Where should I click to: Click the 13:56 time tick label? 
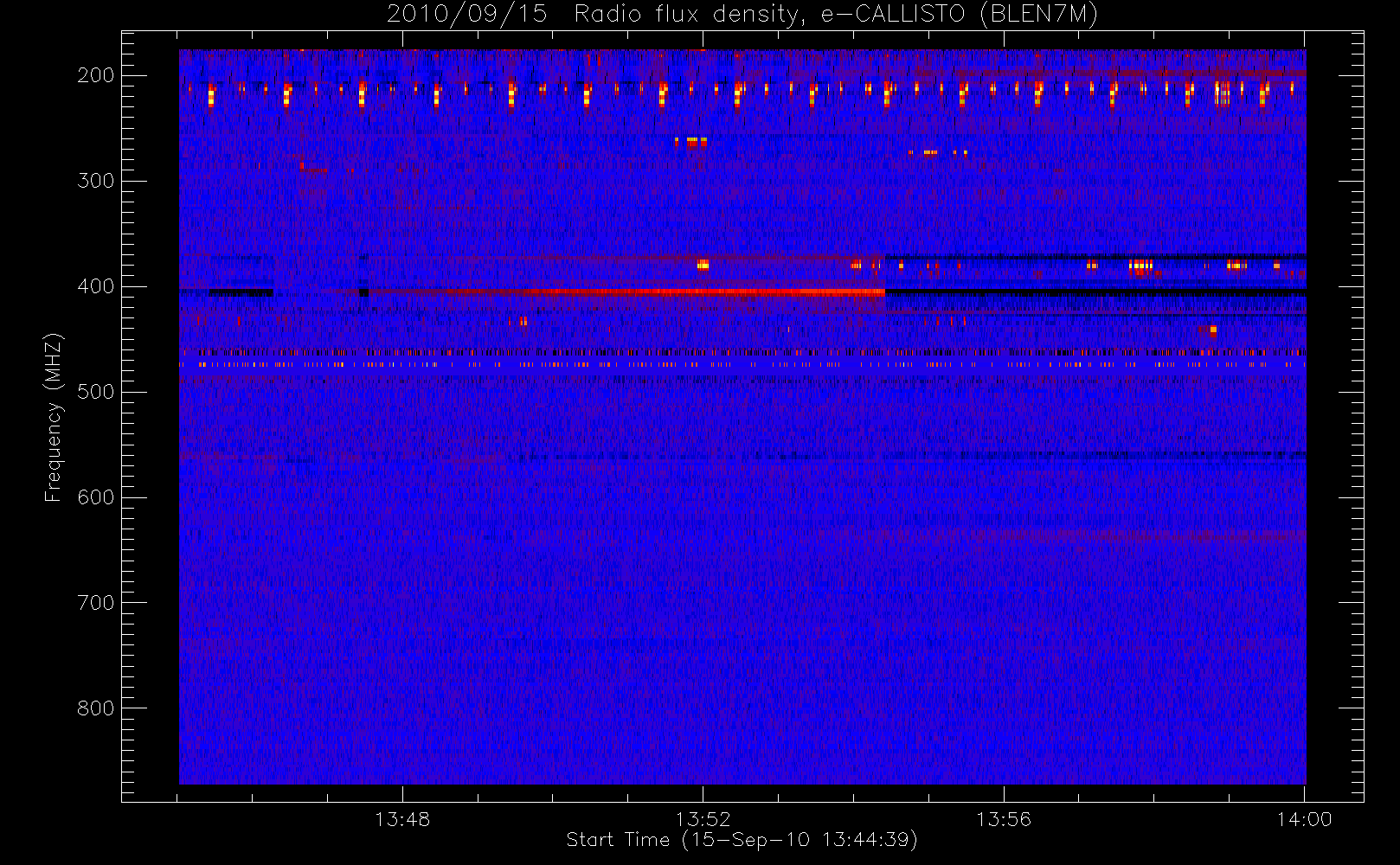tap(1004, 819)
